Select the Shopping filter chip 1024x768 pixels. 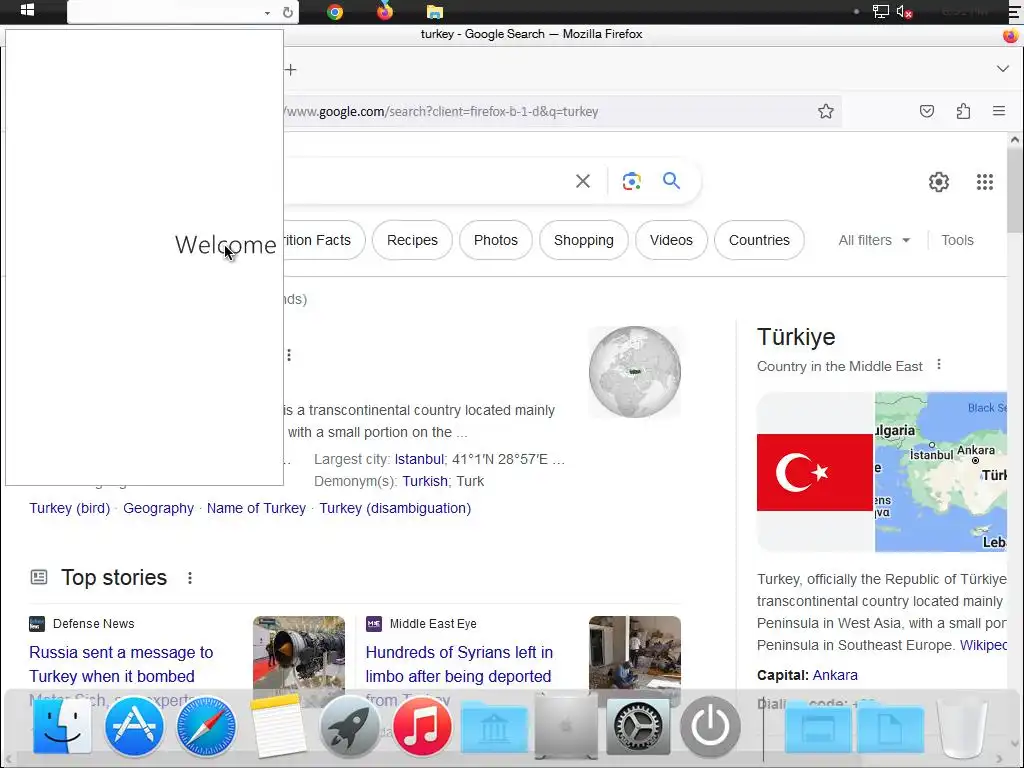point(584,240)
